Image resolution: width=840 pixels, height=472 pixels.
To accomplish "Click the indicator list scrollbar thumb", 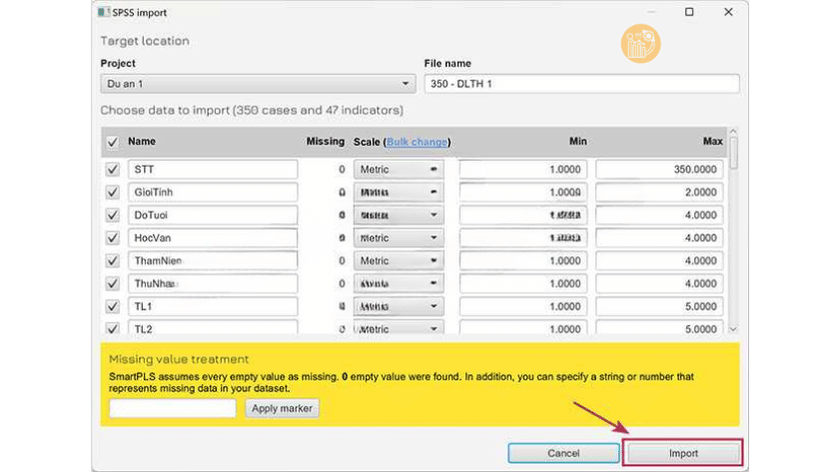I will coord(733,153).
